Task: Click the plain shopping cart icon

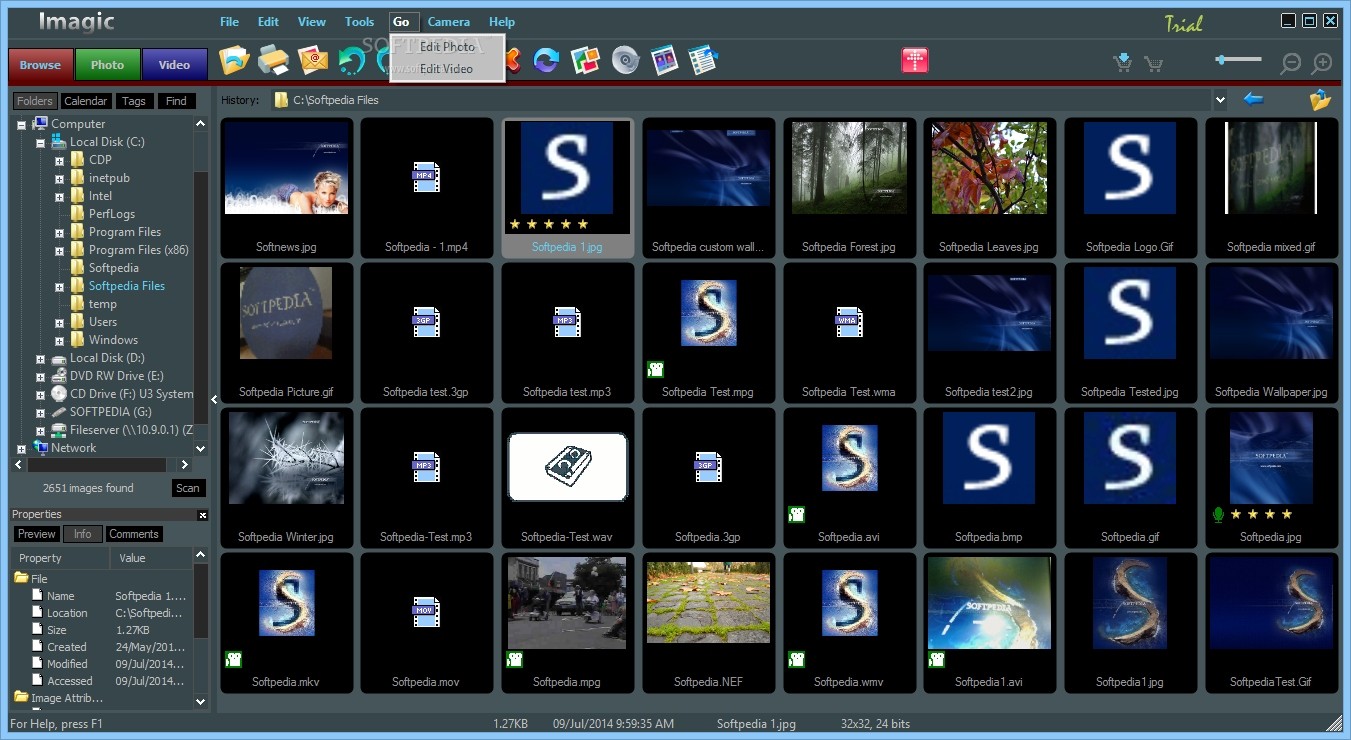Action: pos(1153,64)
